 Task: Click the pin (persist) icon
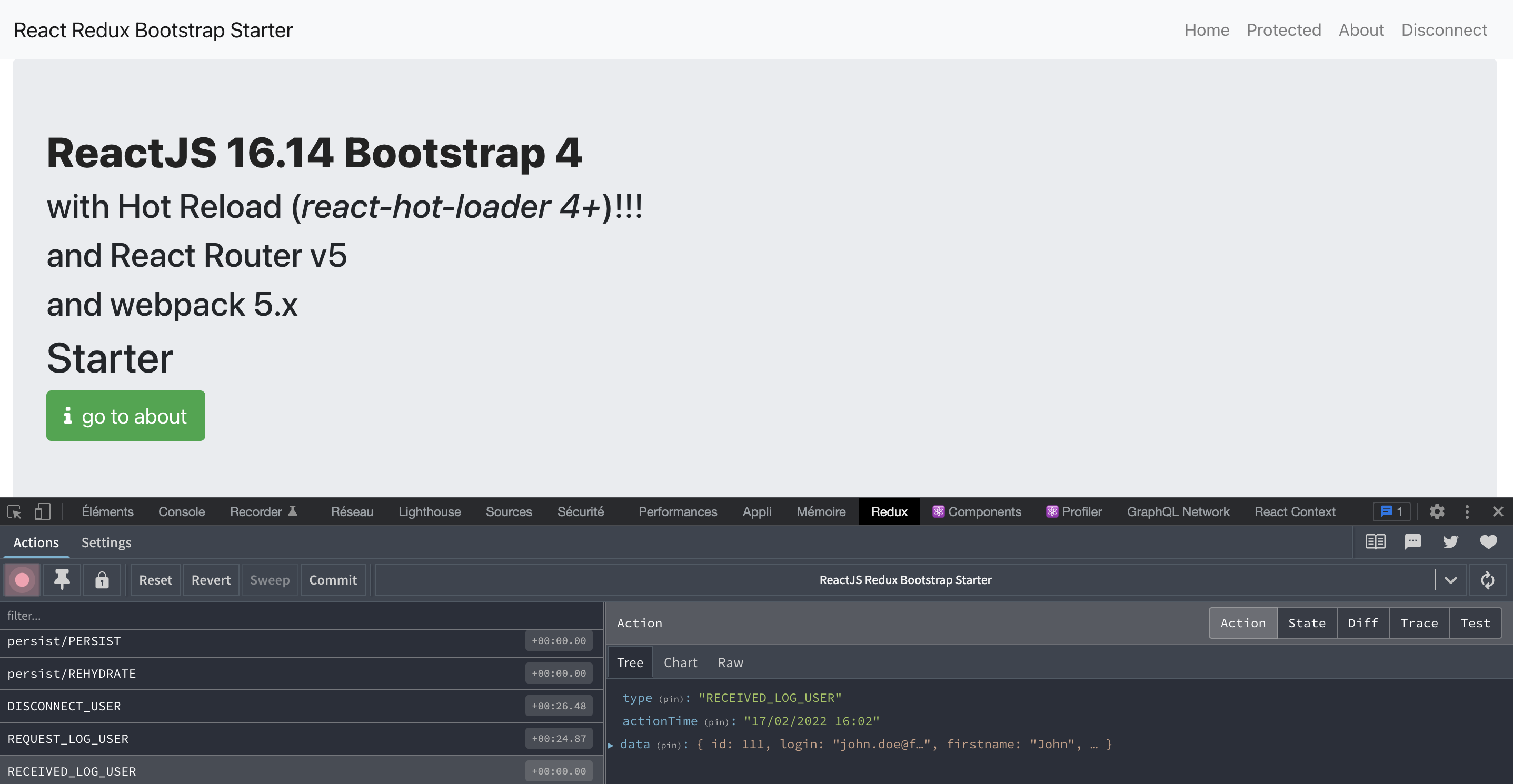pyautogui.click(x=62, y=580)
